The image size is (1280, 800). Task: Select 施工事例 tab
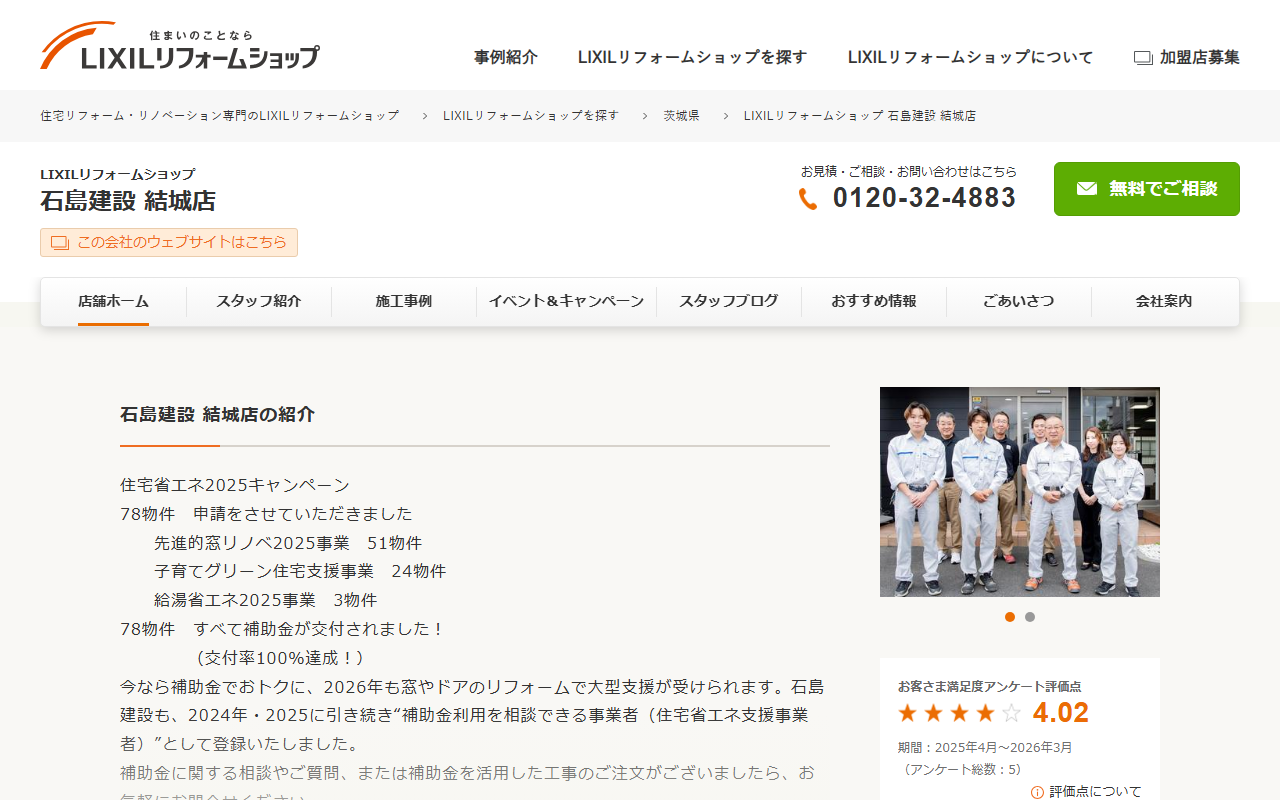coord(404,301)
